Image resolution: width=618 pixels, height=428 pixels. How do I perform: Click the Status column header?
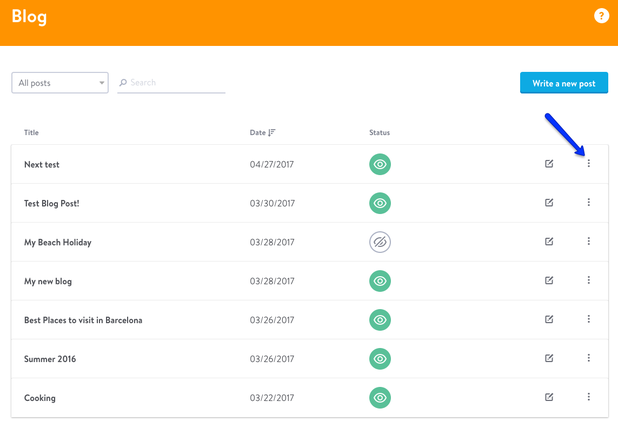379,132
